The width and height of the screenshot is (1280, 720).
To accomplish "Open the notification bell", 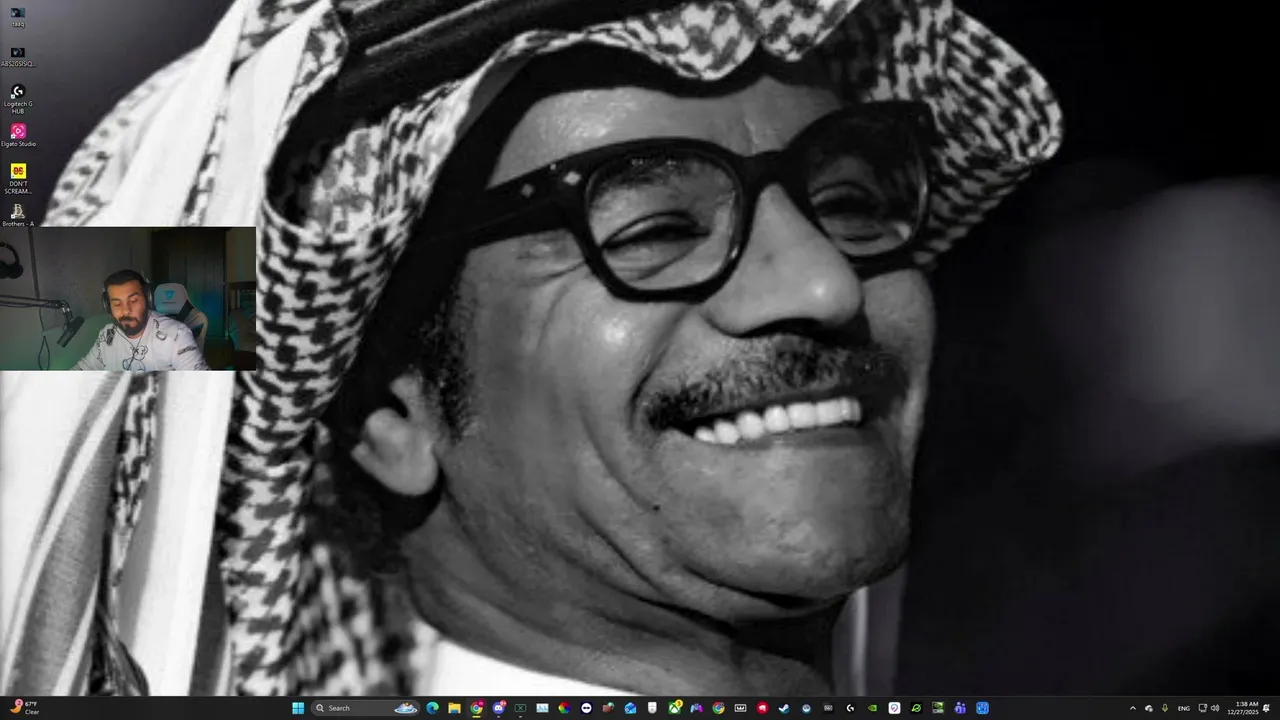I will (x=1267, y=708).
